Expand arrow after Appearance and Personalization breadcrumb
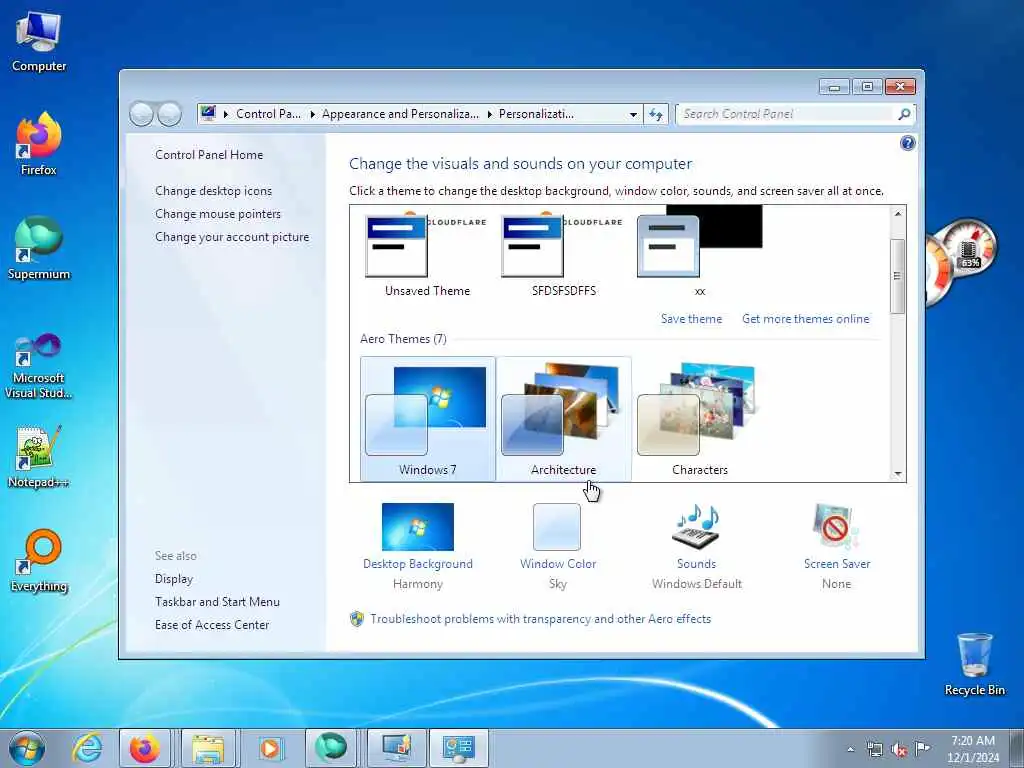Screen dimensions: 1024x768 click(490, 114)
